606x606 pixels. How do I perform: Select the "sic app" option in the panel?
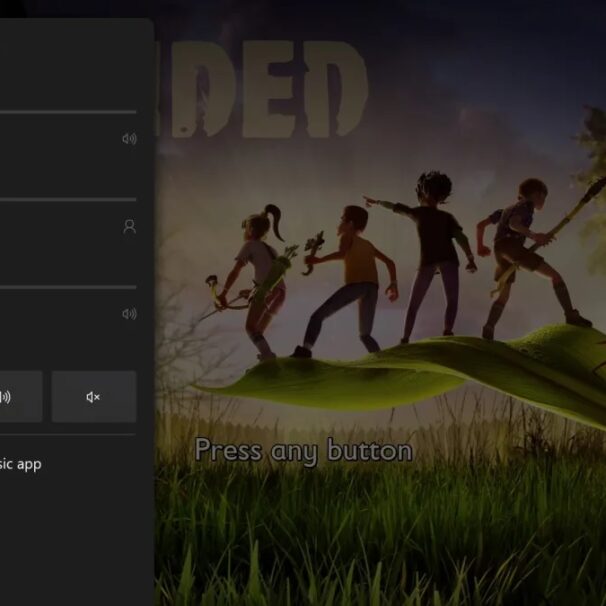pos(20,464)
